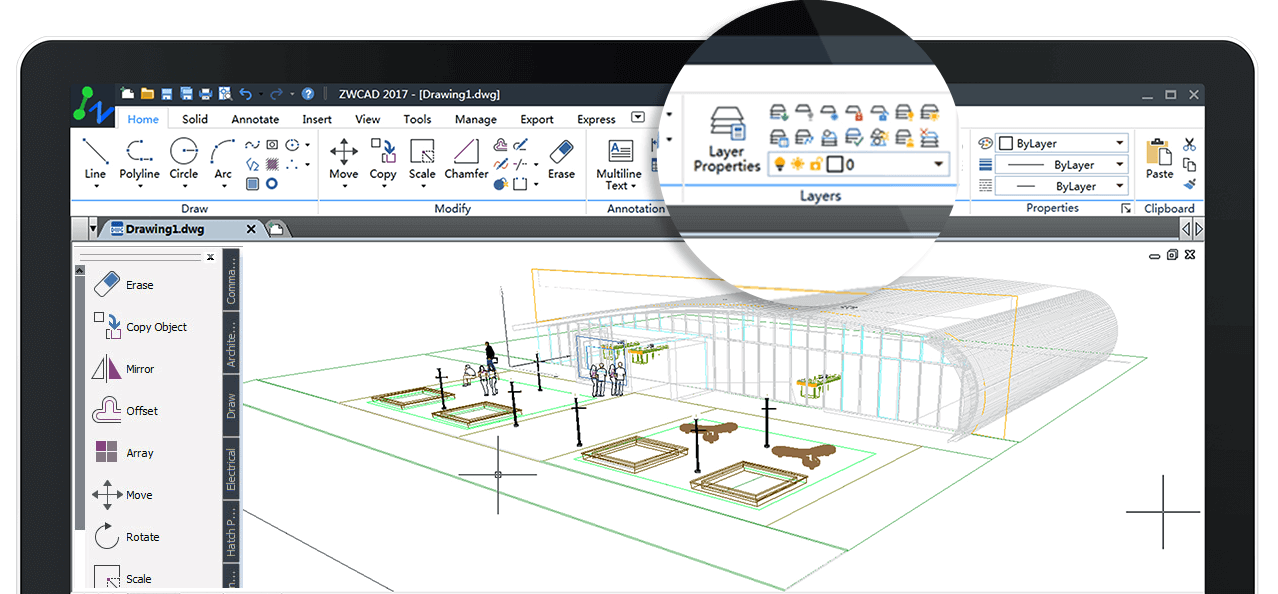The height and width of the screenshot is (594, 1278).
Task: Click the ByLayer color swatch box
Action: pos(1007,144)
